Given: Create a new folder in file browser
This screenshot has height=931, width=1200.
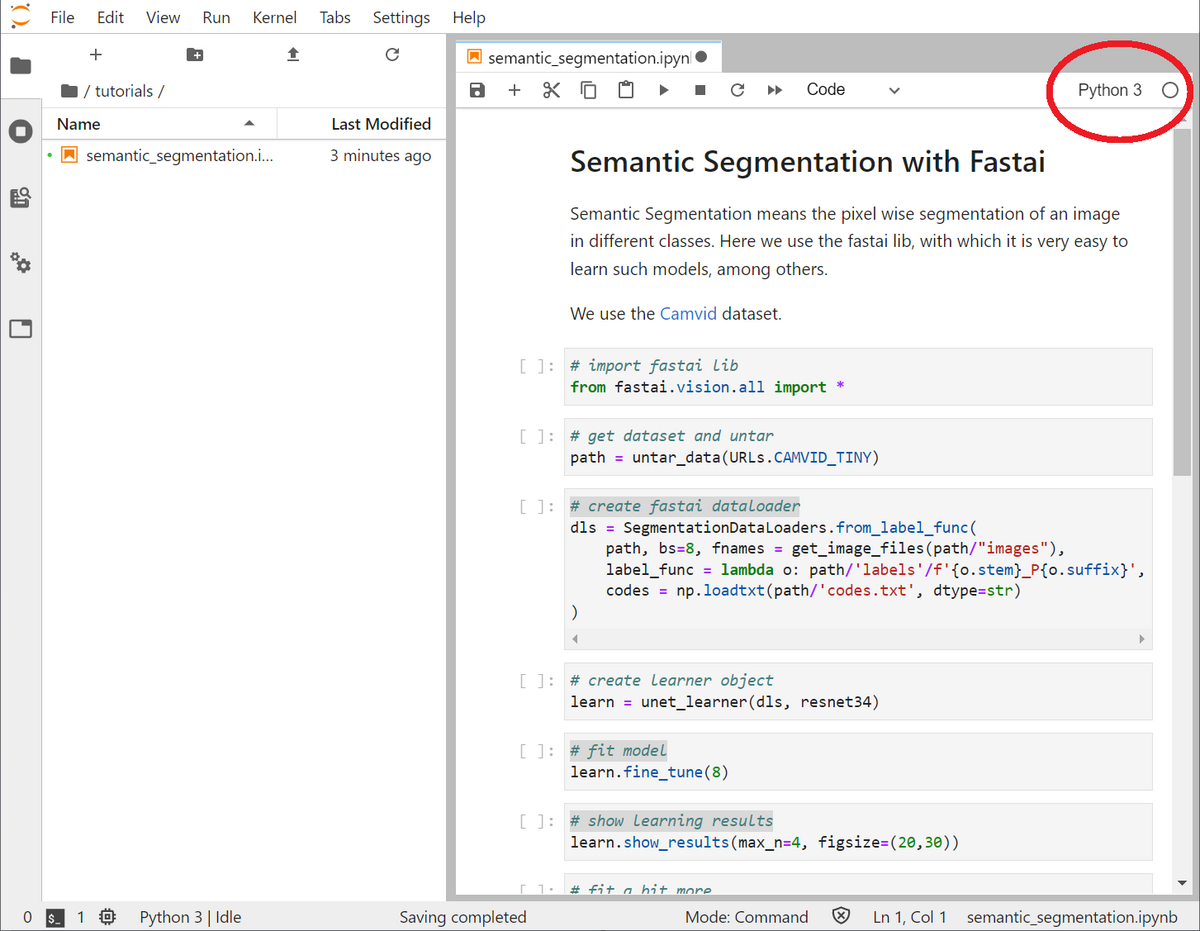Looking at the screenshot, I should [x=195, y=55].
